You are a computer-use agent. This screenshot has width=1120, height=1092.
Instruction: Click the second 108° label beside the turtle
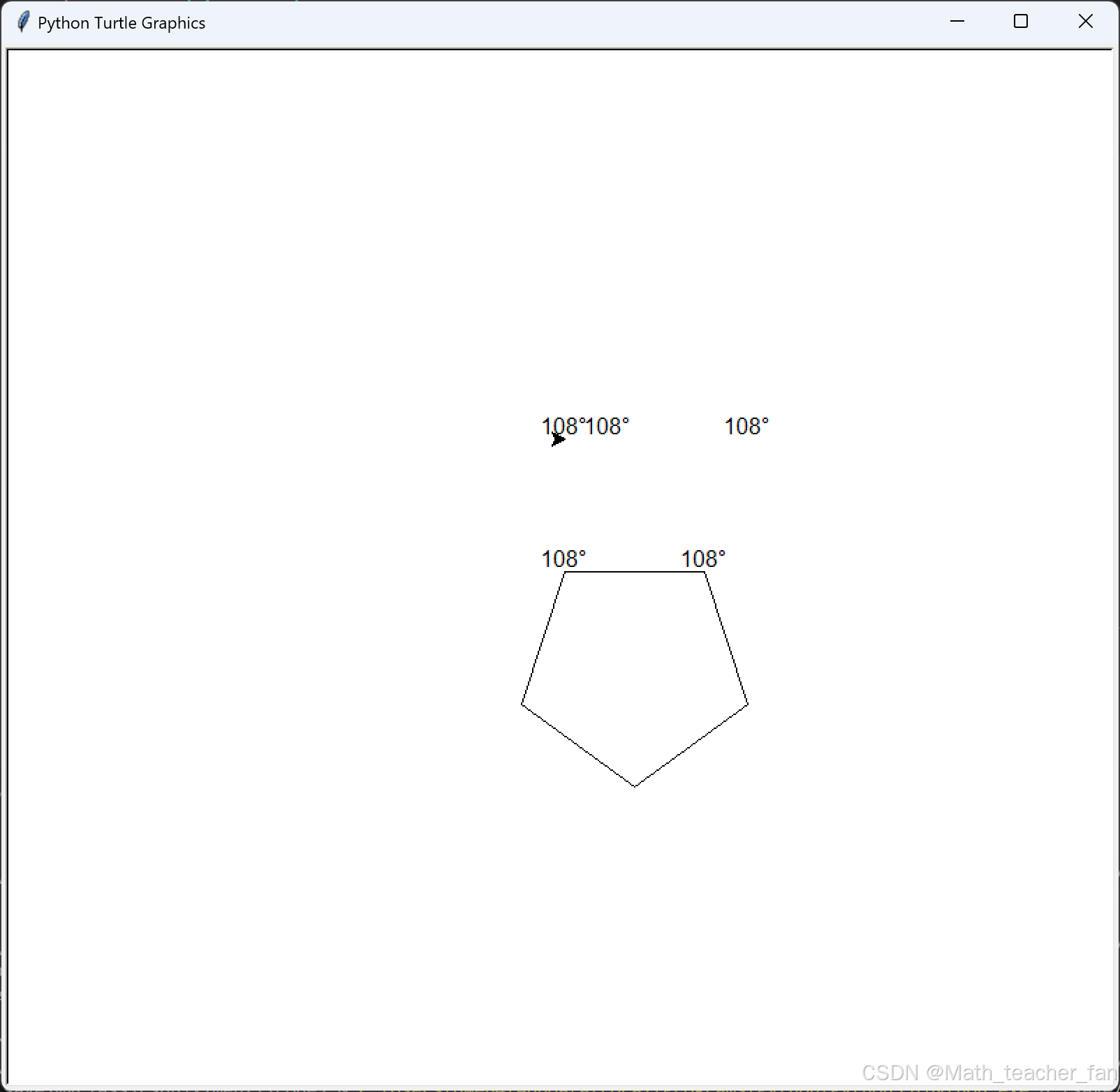point(607,426)
